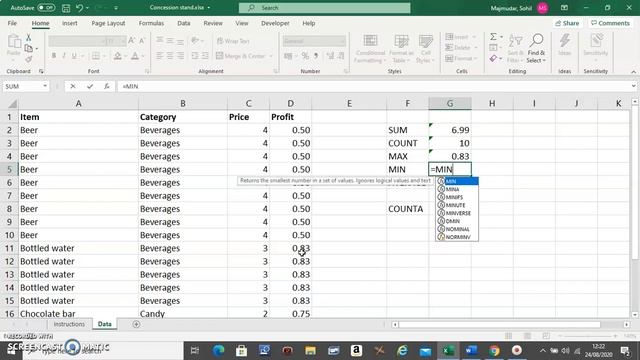Open File Explorer from taskbar

[310, 350]
